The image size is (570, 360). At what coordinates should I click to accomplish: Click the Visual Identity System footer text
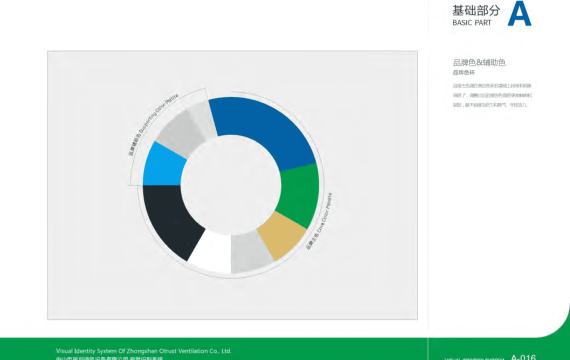coord(144,351)
